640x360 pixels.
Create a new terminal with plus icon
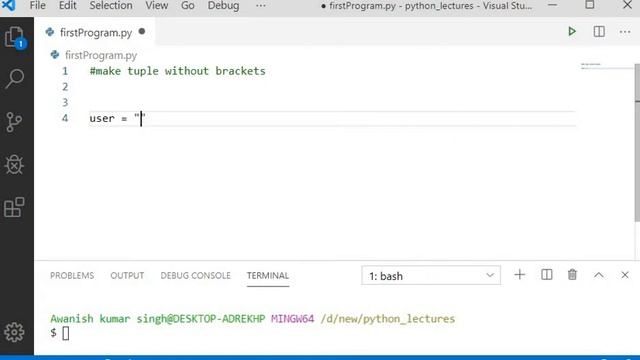[520, 275]
